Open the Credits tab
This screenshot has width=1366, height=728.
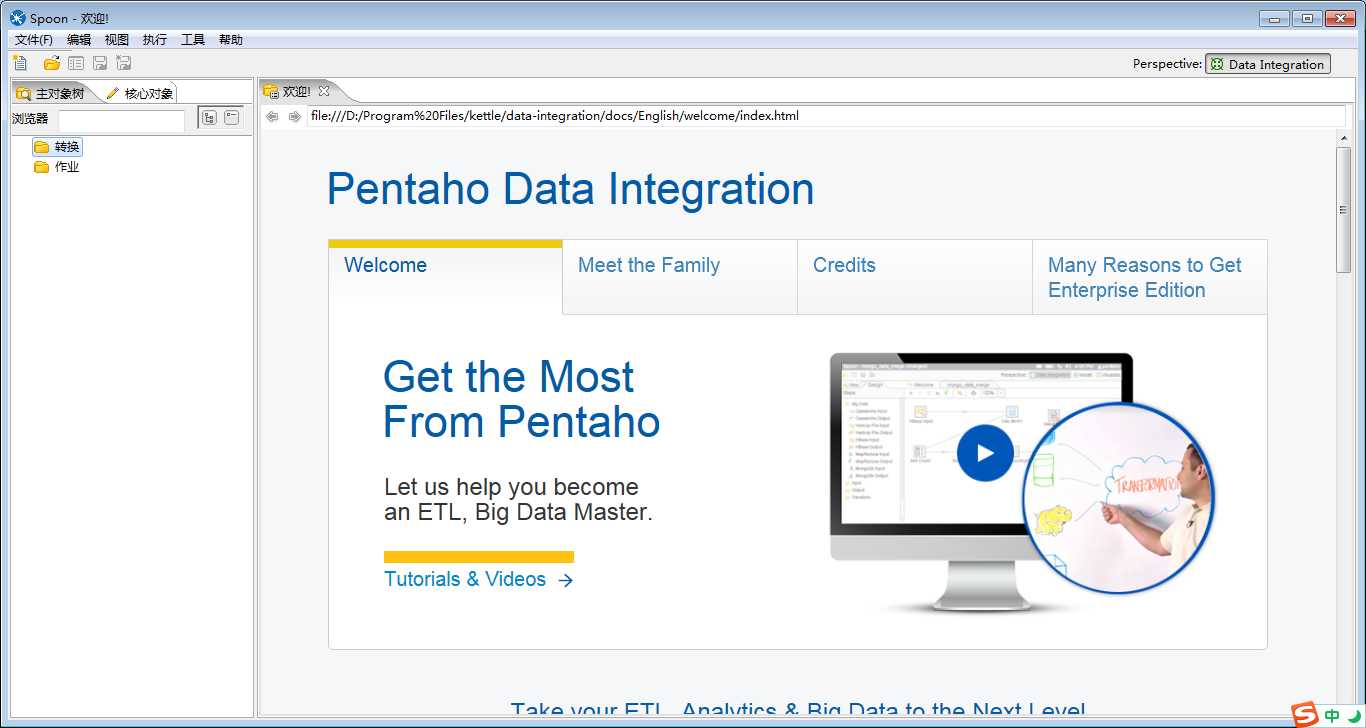tap(915, 276)
